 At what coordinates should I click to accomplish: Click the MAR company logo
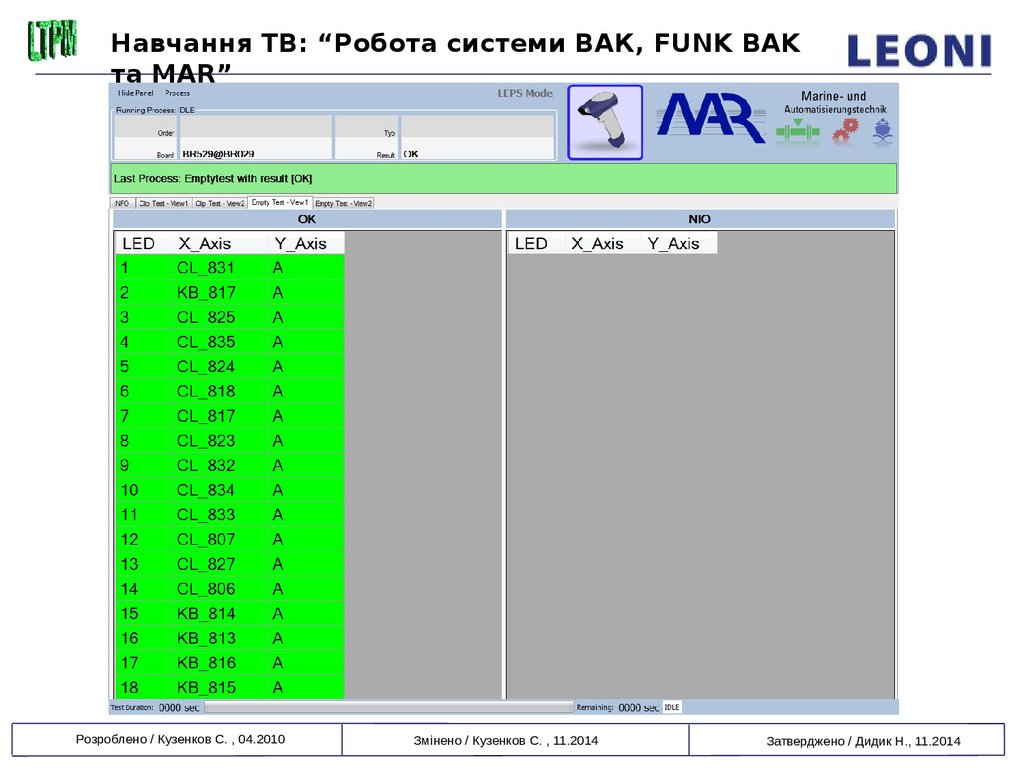click(710, 119)
